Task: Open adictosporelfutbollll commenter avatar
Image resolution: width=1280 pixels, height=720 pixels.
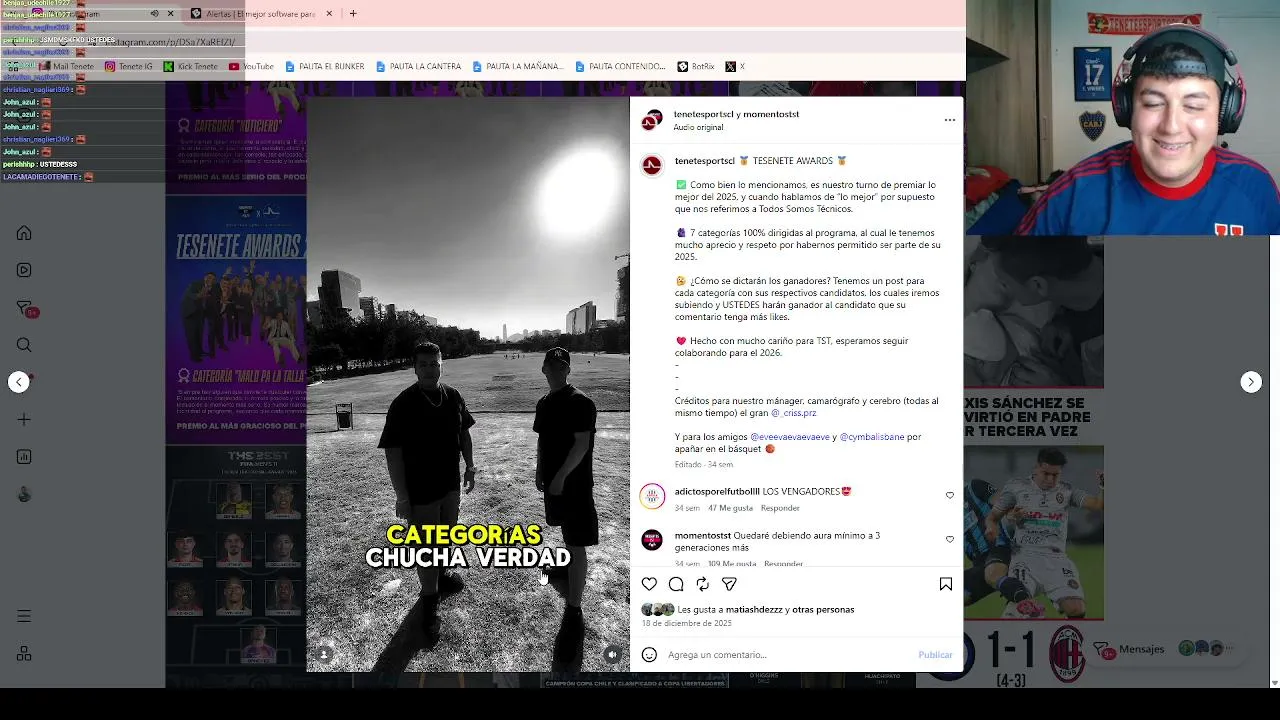Action: tap(652, 496)
